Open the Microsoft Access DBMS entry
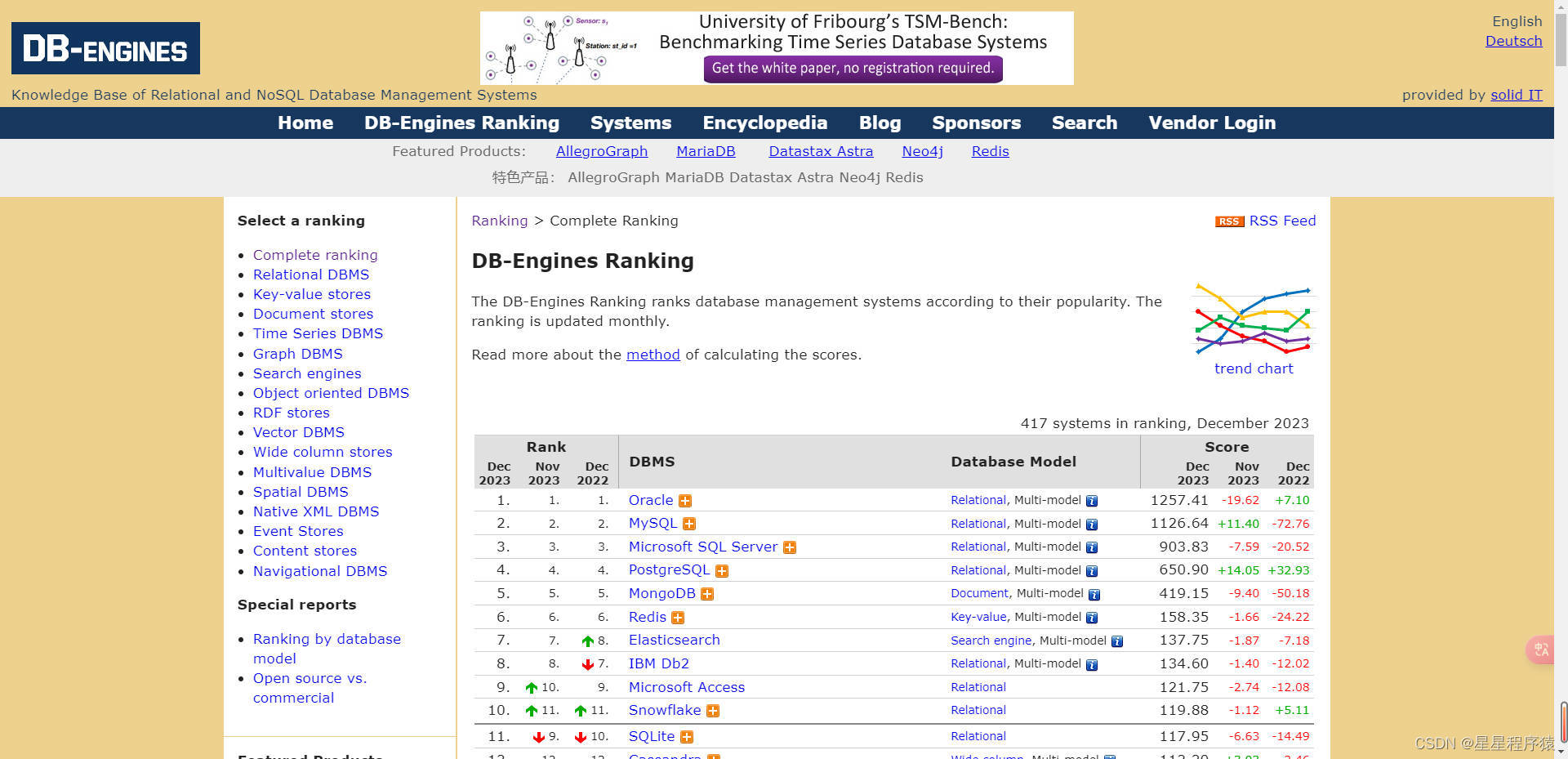Image resolution: width=1568 pixels, height=759 pixels. 686,688
